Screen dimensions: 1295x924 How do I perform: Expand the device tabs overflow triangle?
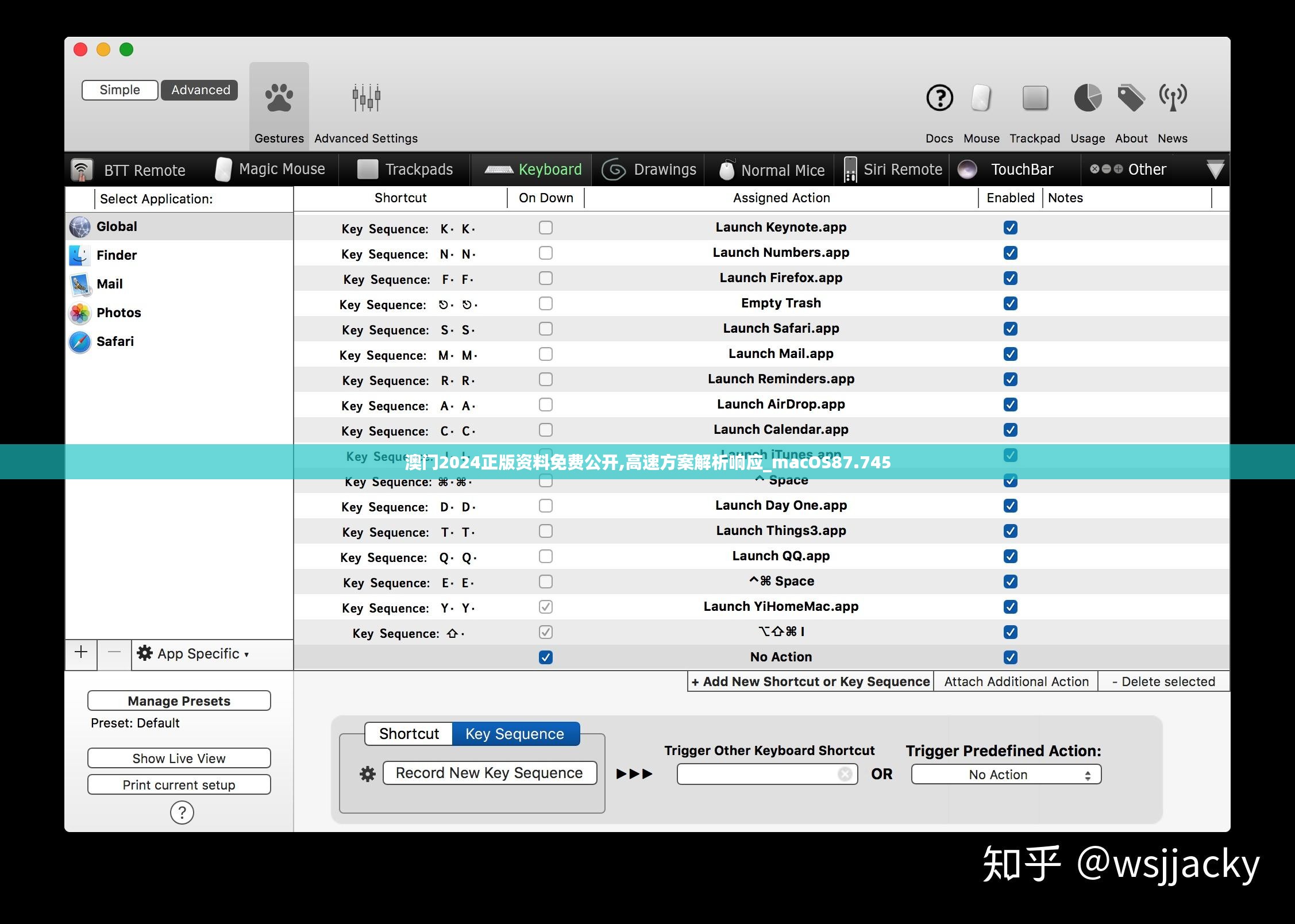pyautogui.click(x=1215, y=170)
